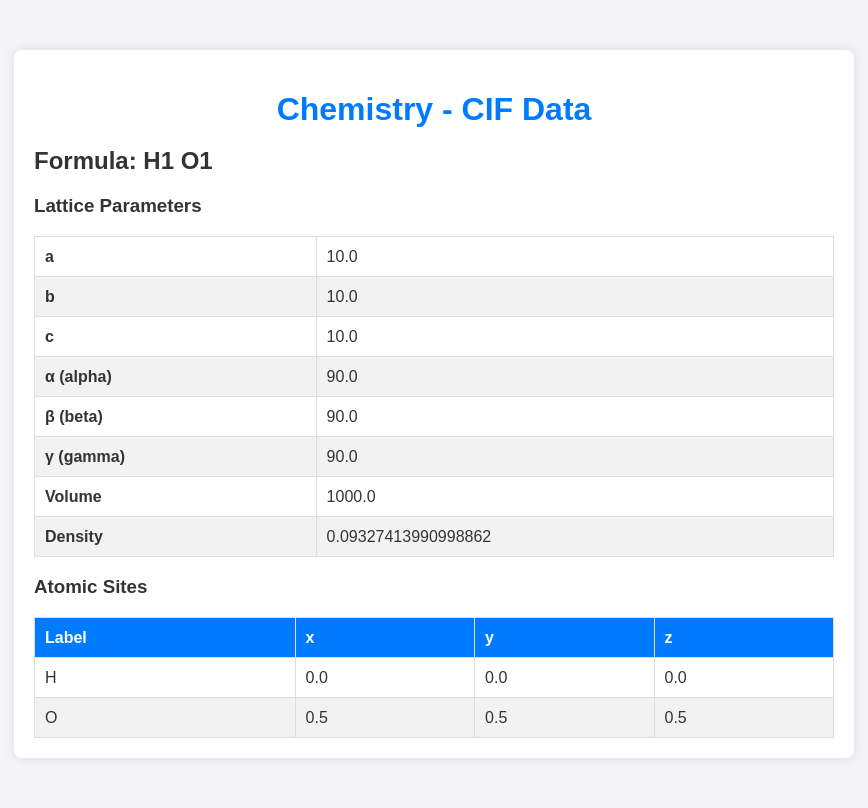Viewport: 868px width, 808px height.
Task: Select the b parameter row label
Action: click(x=50, y=297)
